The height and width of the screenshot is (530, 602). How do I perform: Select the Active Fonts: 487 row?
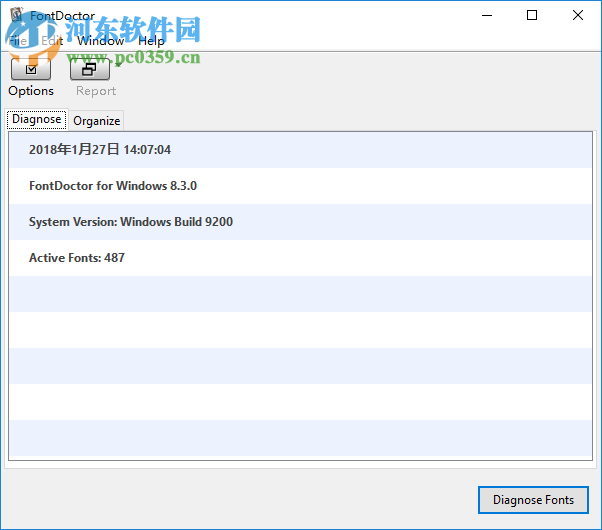(x=300, y=258)
